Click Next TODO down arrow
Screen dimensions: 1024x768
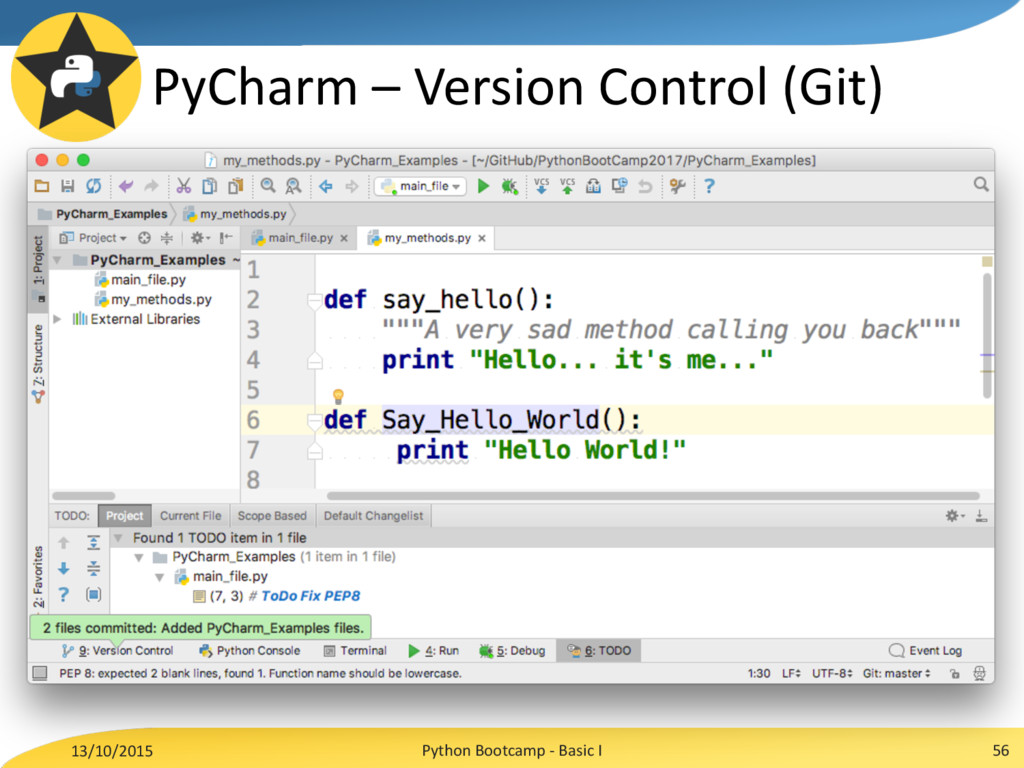point(63,568)
